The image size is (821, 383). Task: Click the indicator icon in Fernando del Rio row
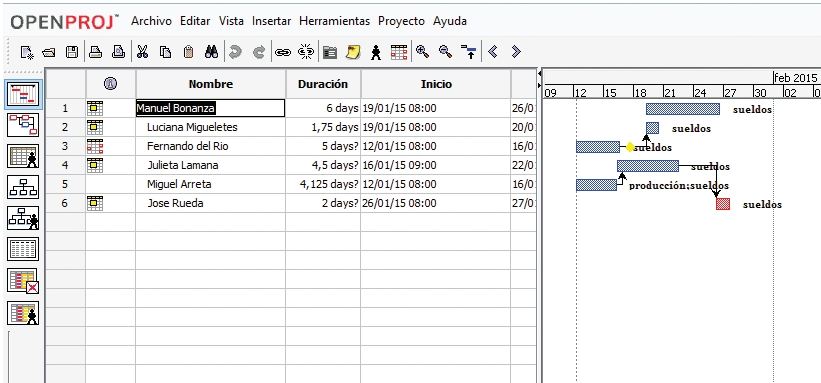(x=95, y=146)
